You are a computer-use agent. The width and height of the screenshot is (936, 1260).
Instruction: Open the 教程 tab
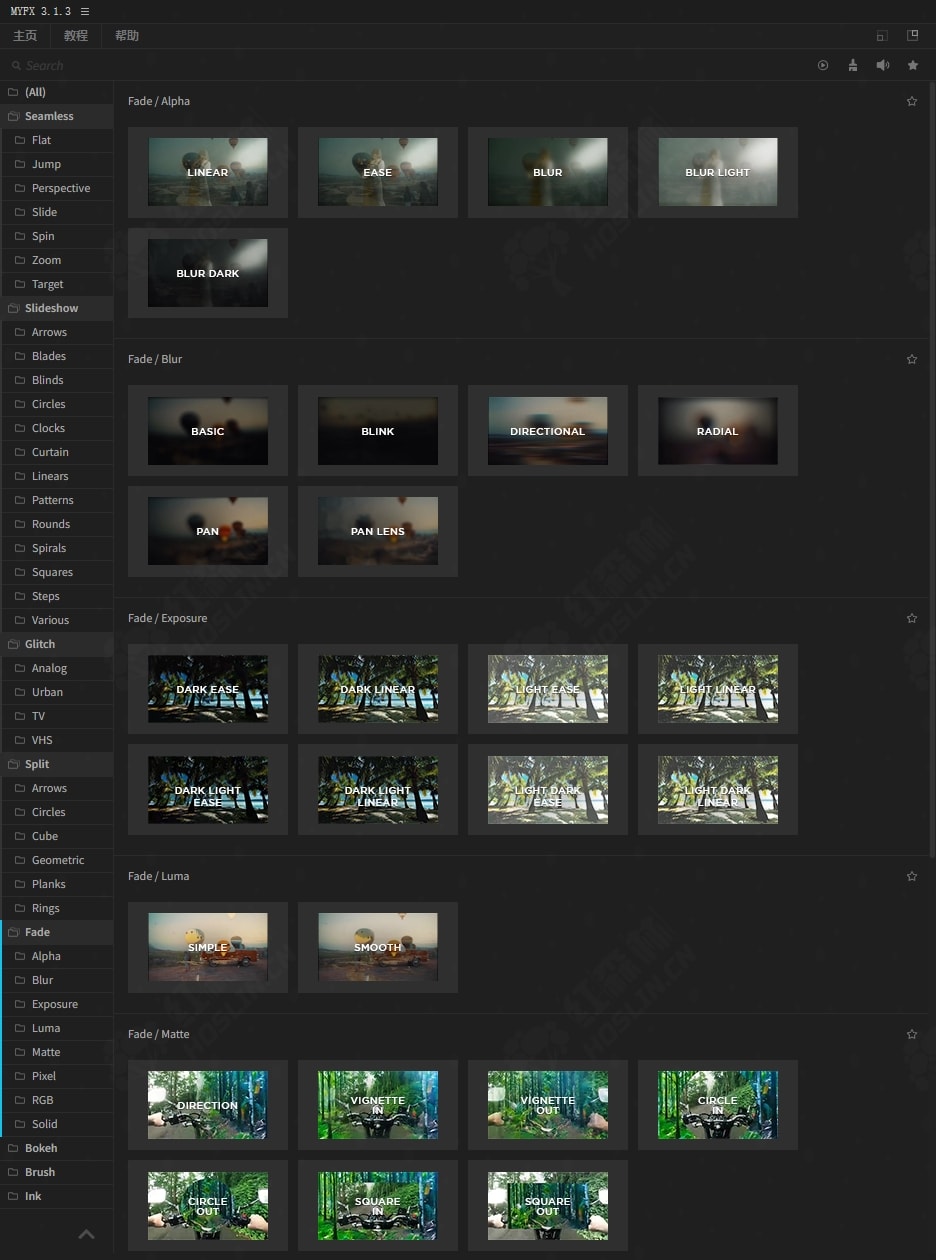(x=76, y=36)
